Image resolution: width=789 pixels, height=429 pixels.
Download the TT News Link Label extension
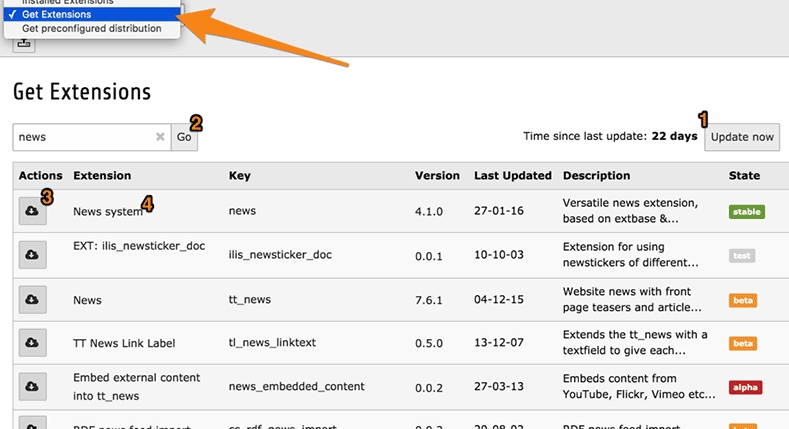click(x=32, y=343)
